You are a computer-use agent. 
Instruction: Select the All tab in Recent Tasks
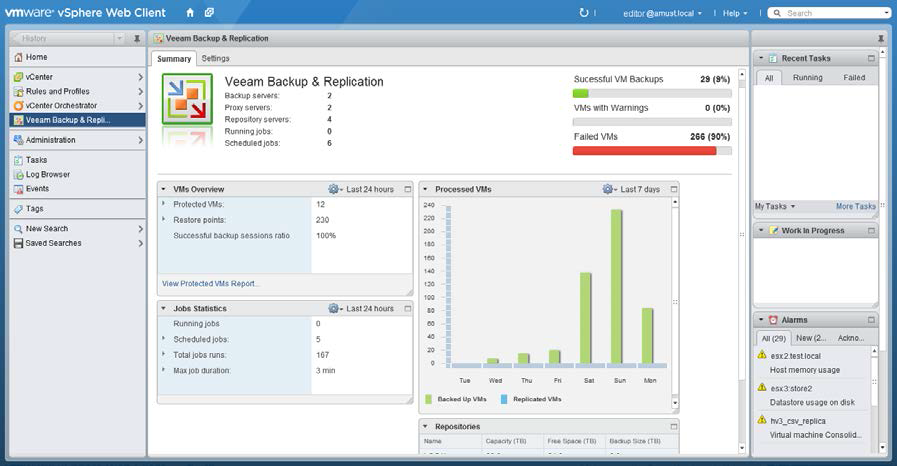(x=769, y=78)
